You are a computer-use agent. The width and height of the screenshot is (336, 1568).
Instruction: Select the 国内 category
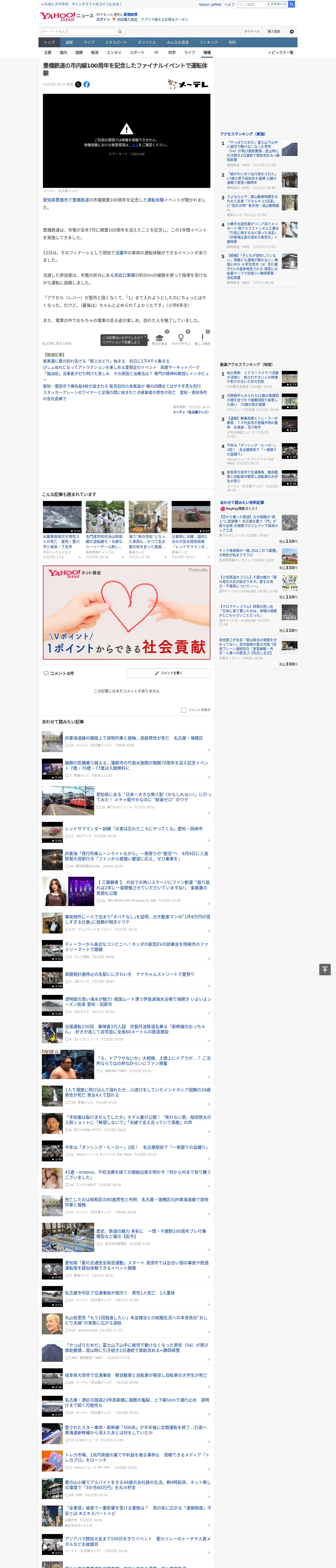point(63,52)
